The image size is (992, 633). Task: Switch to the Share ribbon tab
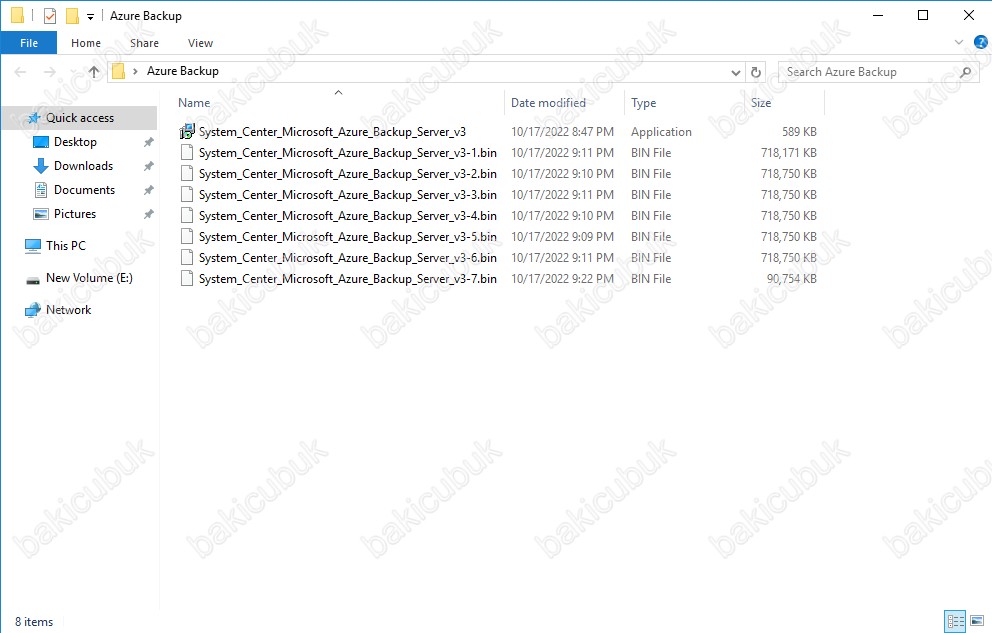click(x=144, y=43)
